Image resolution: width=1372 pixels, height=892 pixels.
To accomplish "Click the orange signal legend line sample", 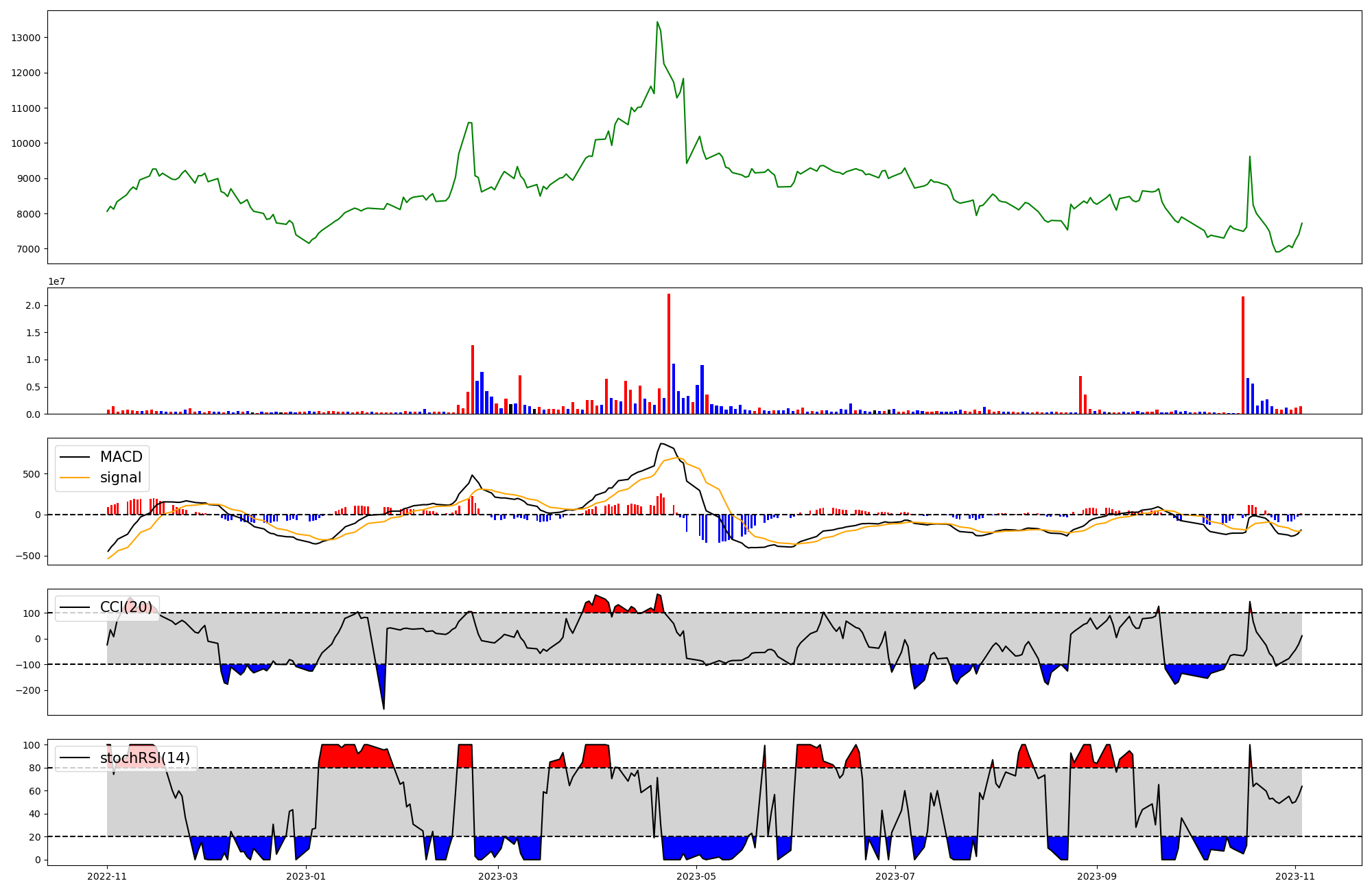I will tap(75, 478).
